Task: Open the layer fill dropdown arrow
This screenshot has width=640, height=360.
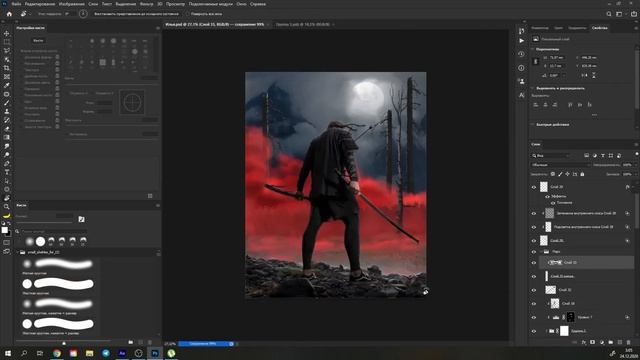Action: (x=635, y=174)
